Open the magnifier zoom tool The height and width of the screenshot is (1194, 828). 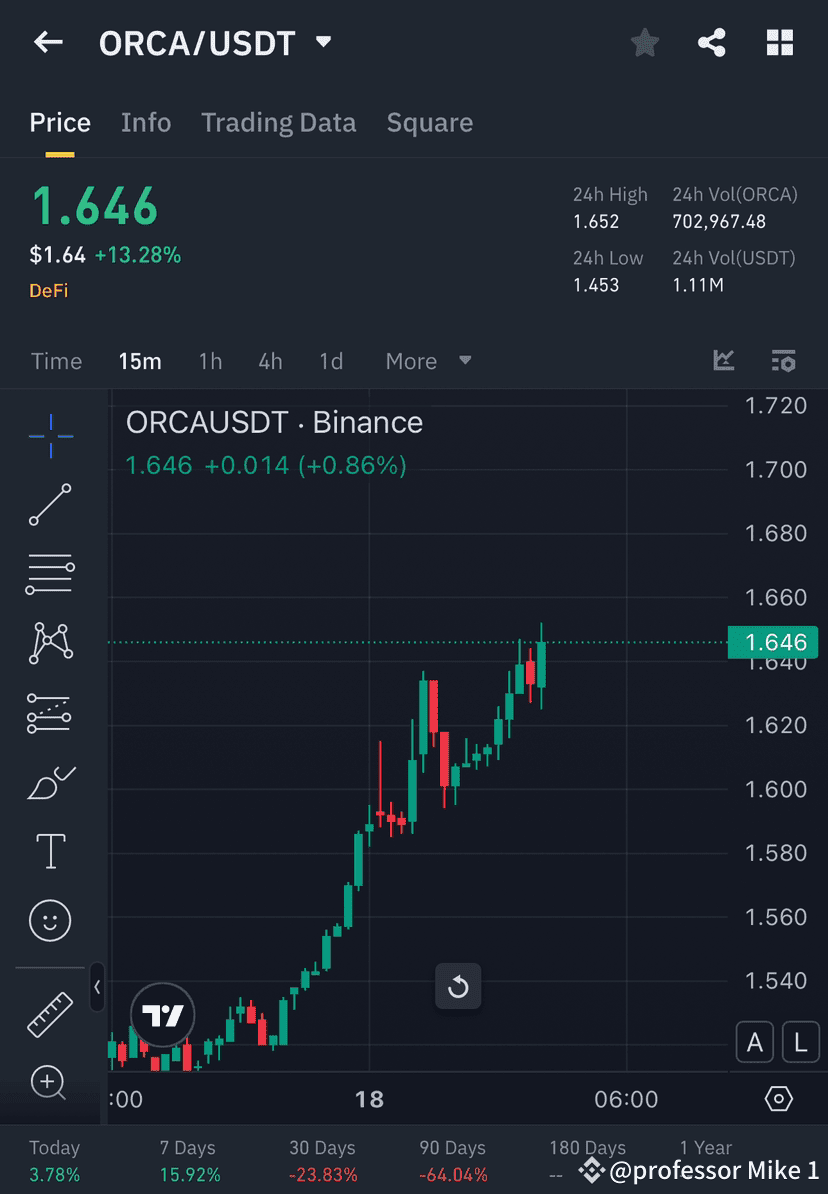coord(50,1083)
